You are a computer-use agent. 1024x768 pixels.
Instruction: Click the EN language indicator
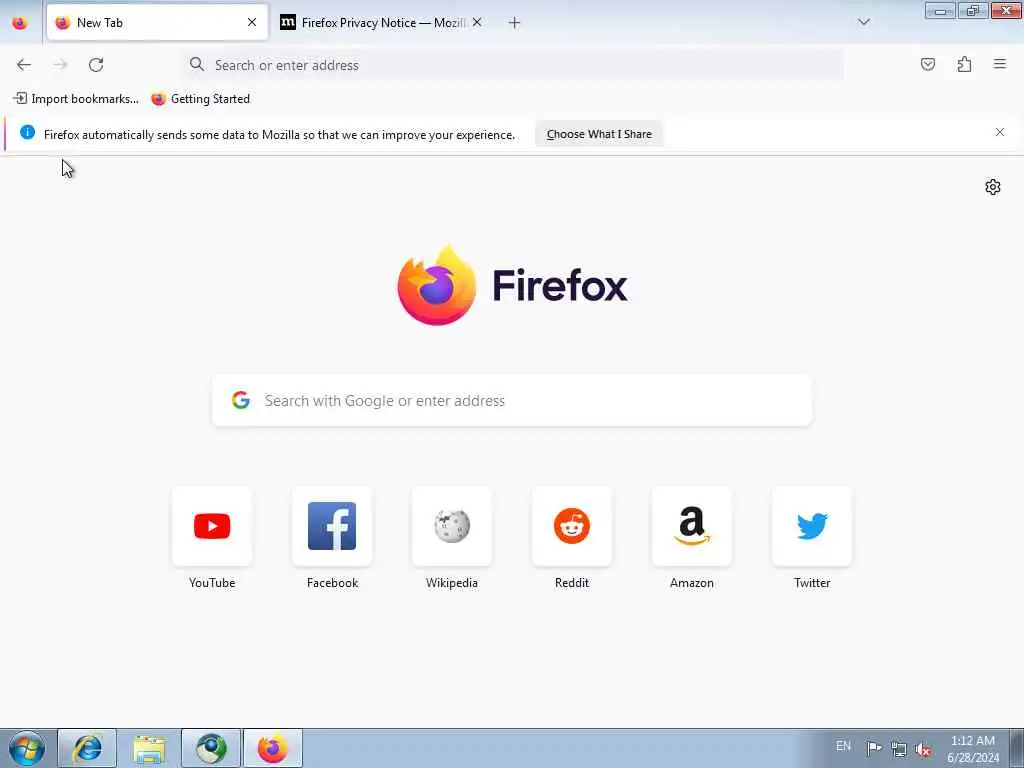click(843, 746)
